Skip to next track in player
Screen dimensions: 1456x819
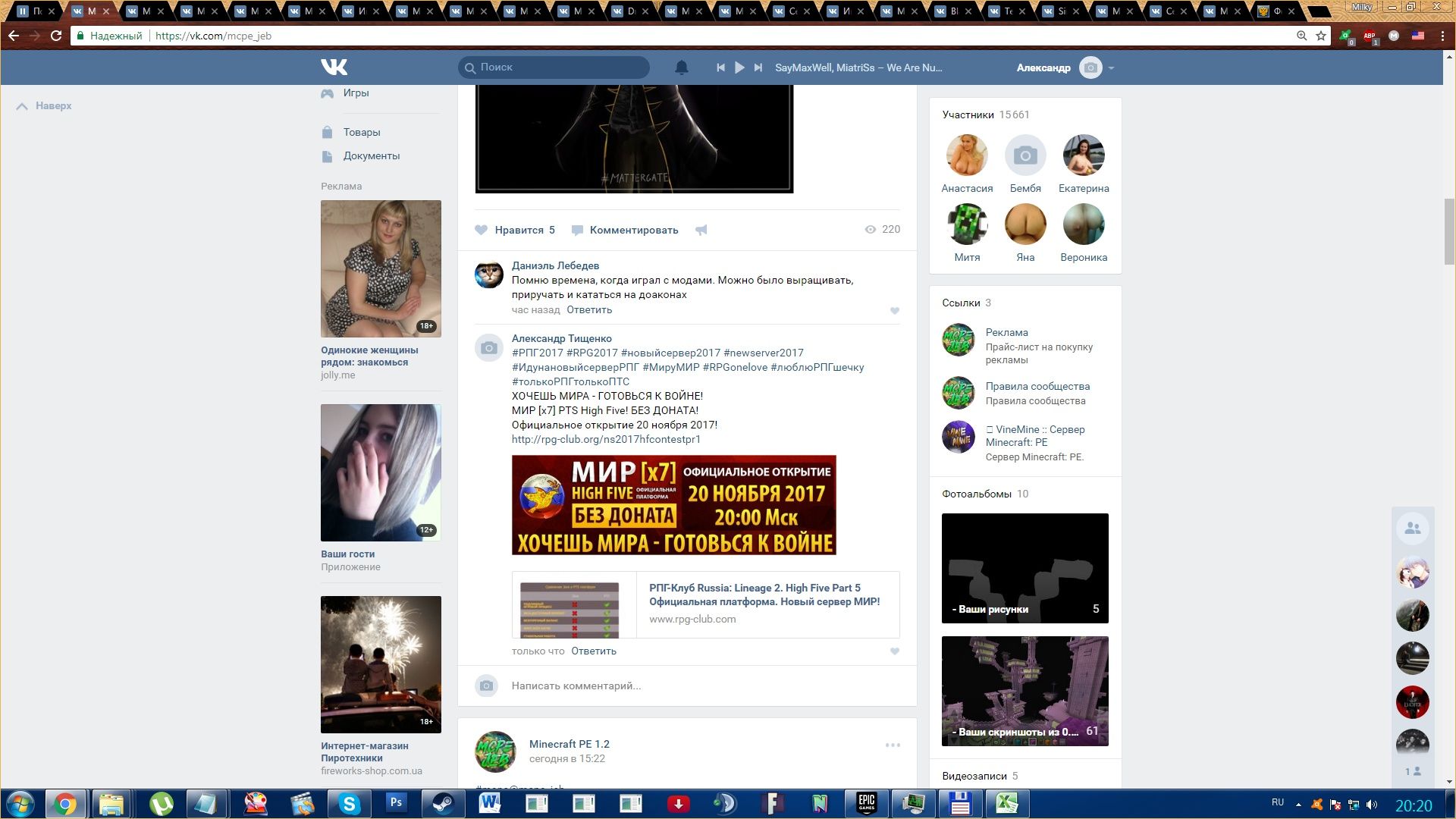[758, 67]
